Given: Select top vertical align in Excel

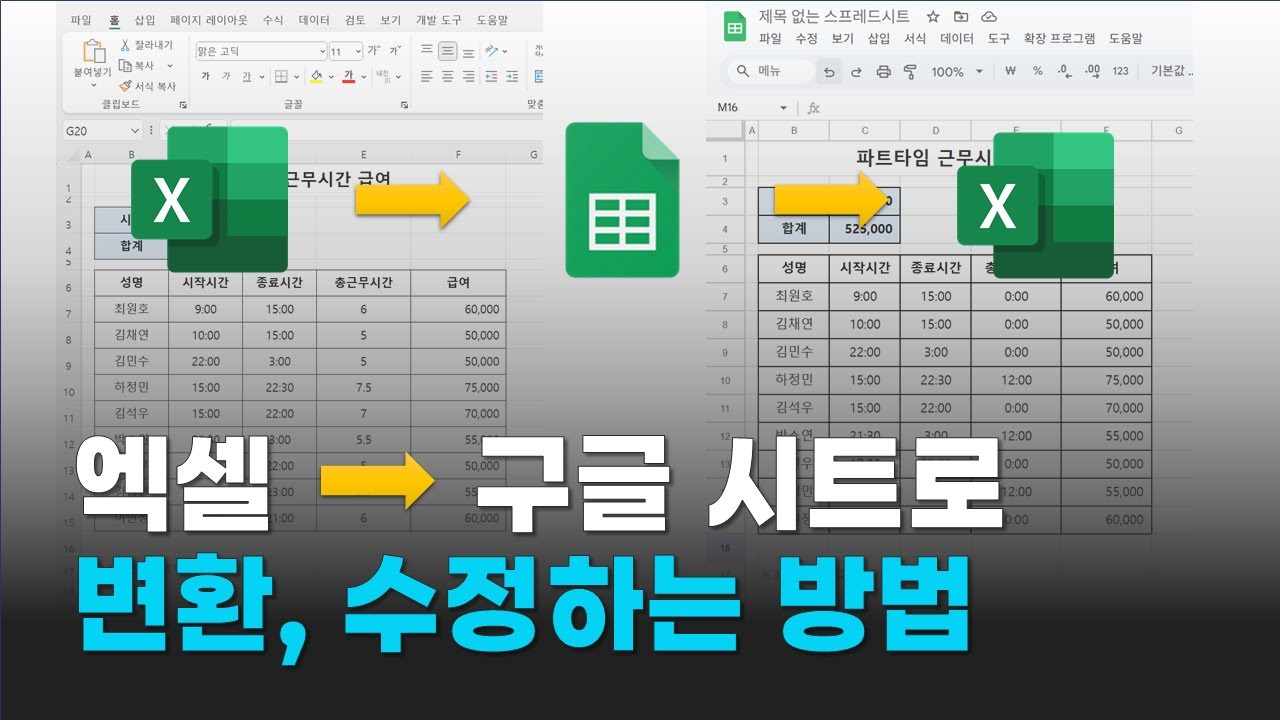Looking at the screenshot, I should pyautogui.click(x=427, y=50).
